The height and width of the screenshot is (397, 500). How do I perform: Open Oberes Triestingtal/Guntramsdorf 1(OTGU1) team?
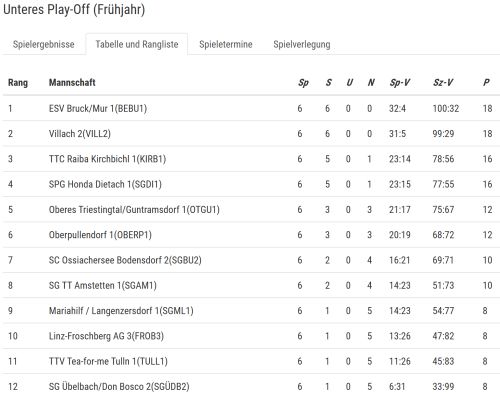(134, 210)
